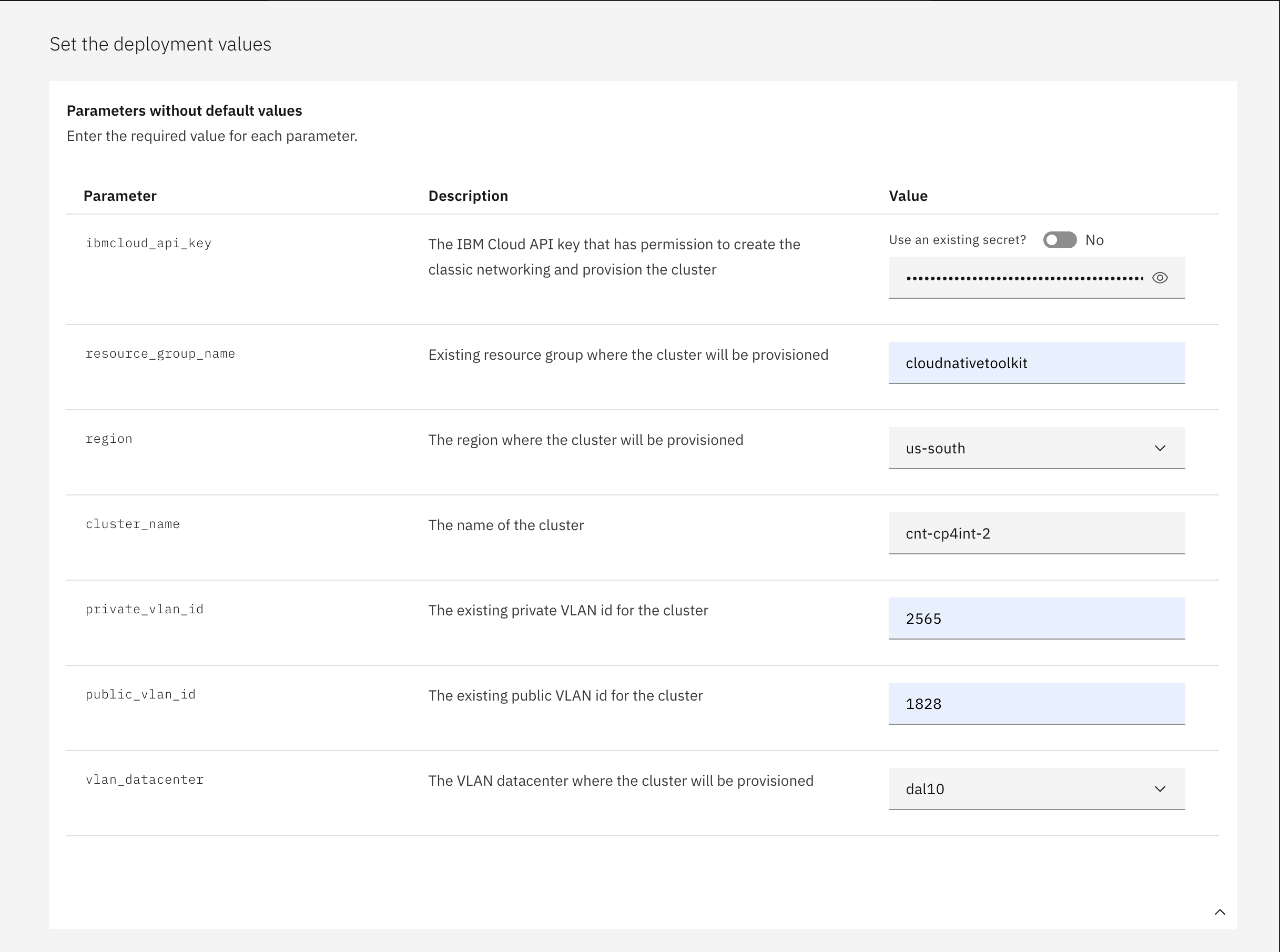1280x952 pixels.
Task: Click the IBM Cloud API key description
Action: click(x=614, y=257)
